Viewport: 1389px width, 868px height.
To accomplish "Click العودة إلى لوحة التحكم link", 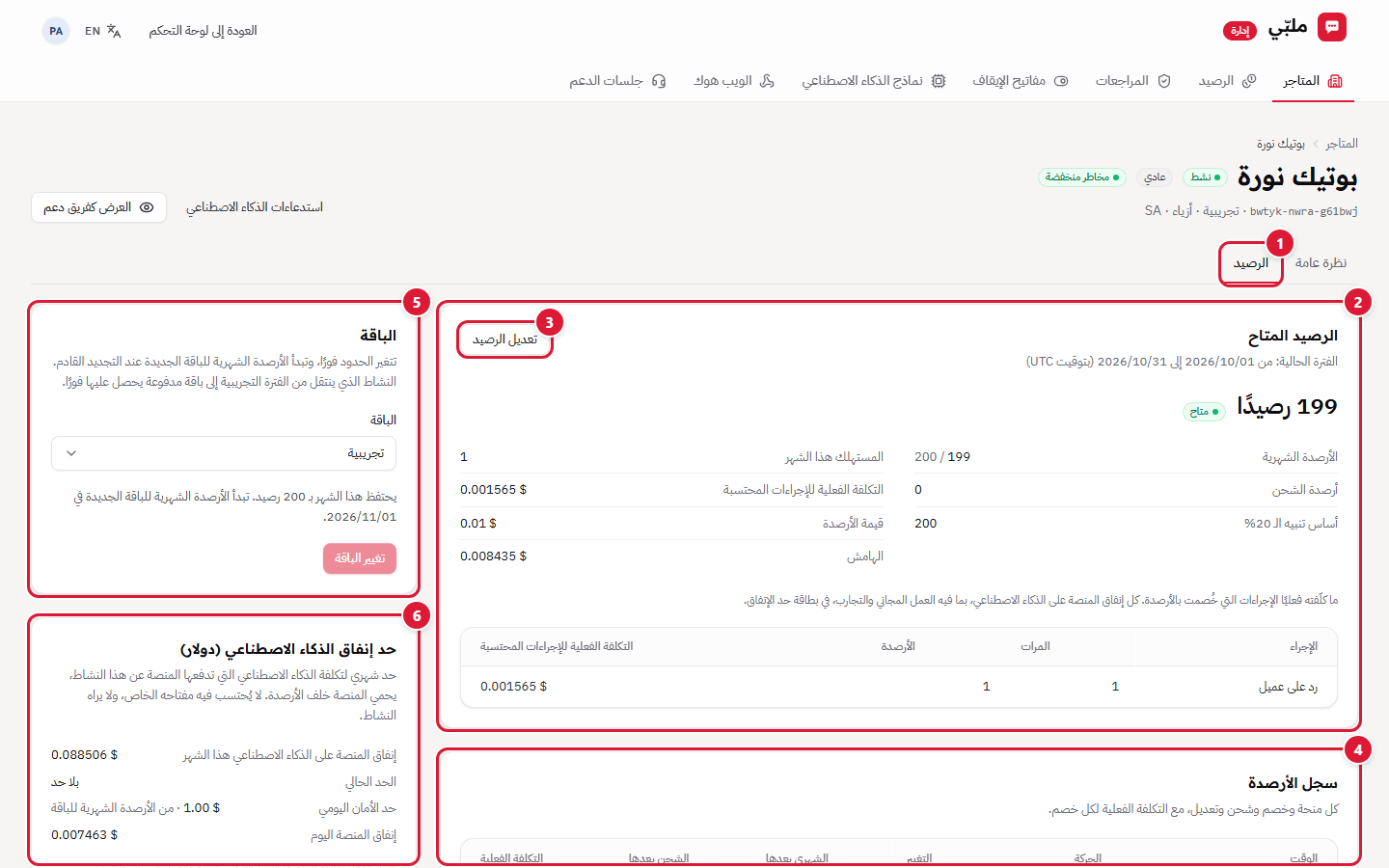I will 203,31.
